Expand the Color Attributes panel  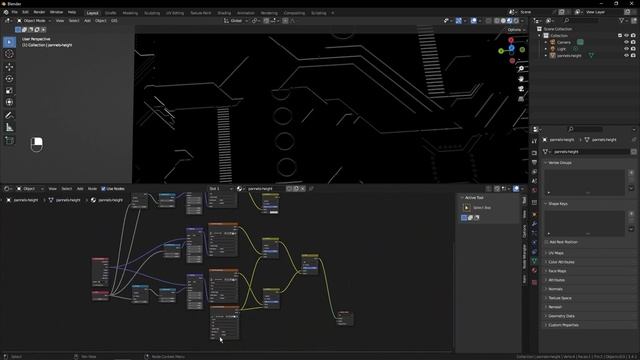561,262
